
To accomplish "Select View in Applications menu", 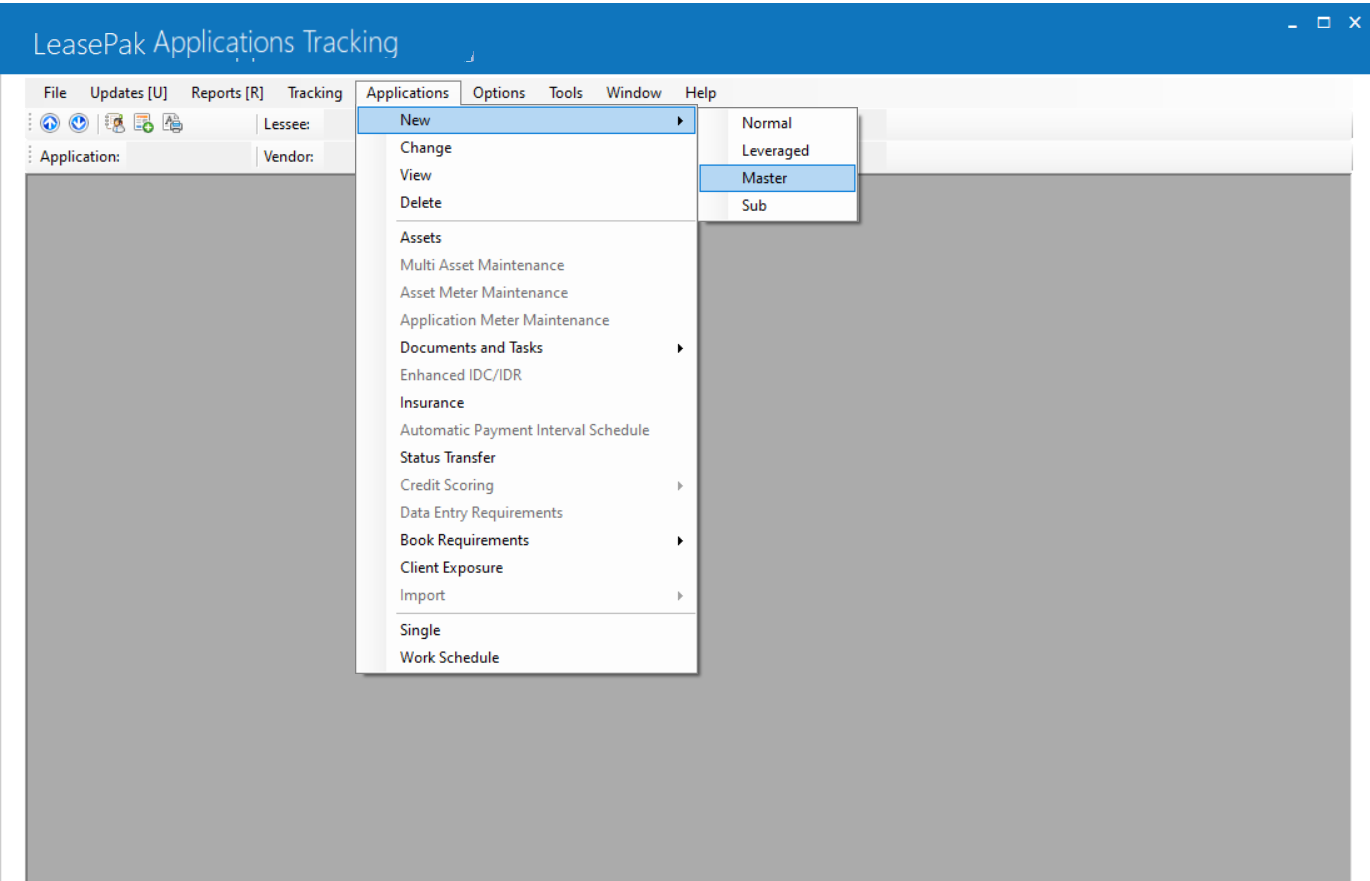I will (x=527, y=175).
